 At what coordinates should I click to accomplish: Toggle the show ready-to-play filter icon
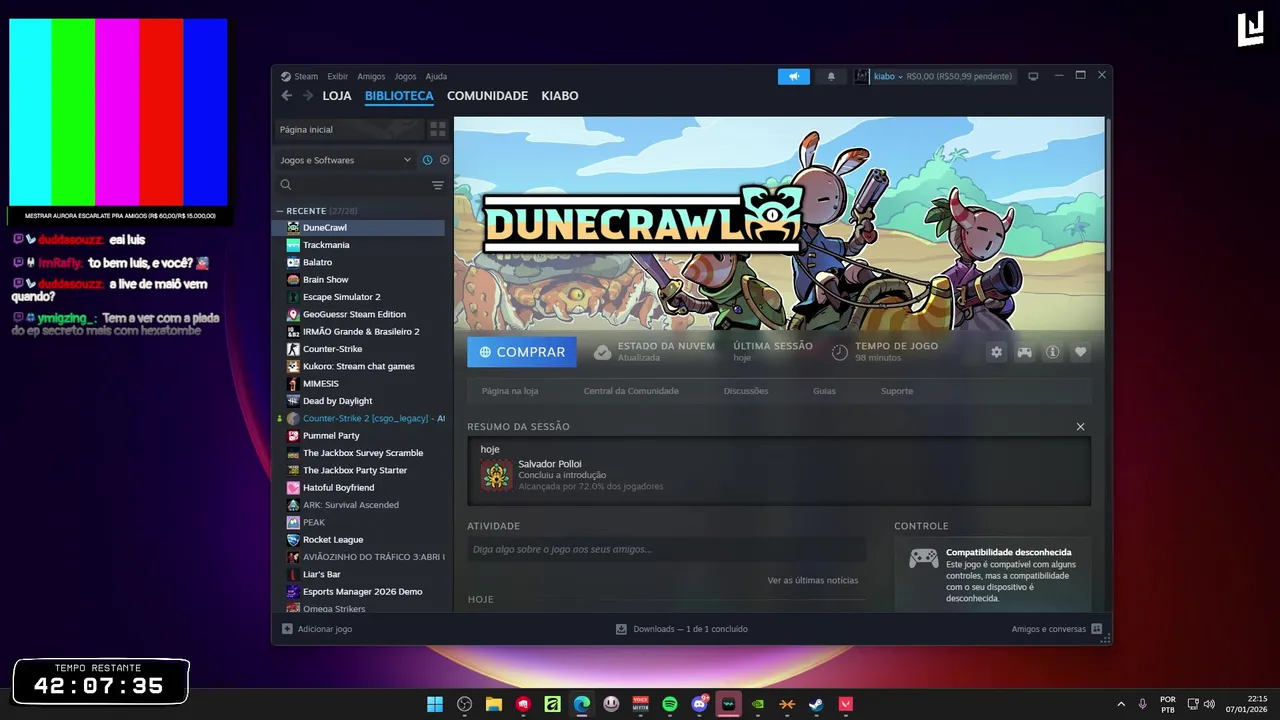[444, 160]
